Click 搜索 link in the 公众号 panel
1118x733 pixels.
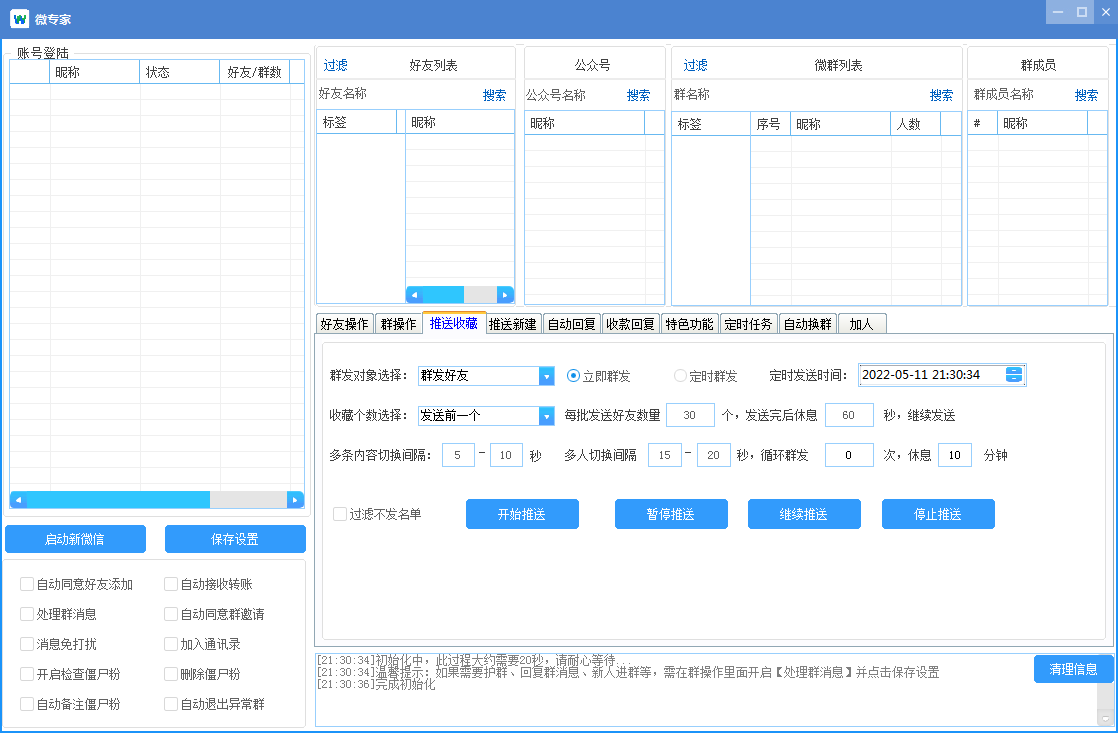[x=638, y=95]
